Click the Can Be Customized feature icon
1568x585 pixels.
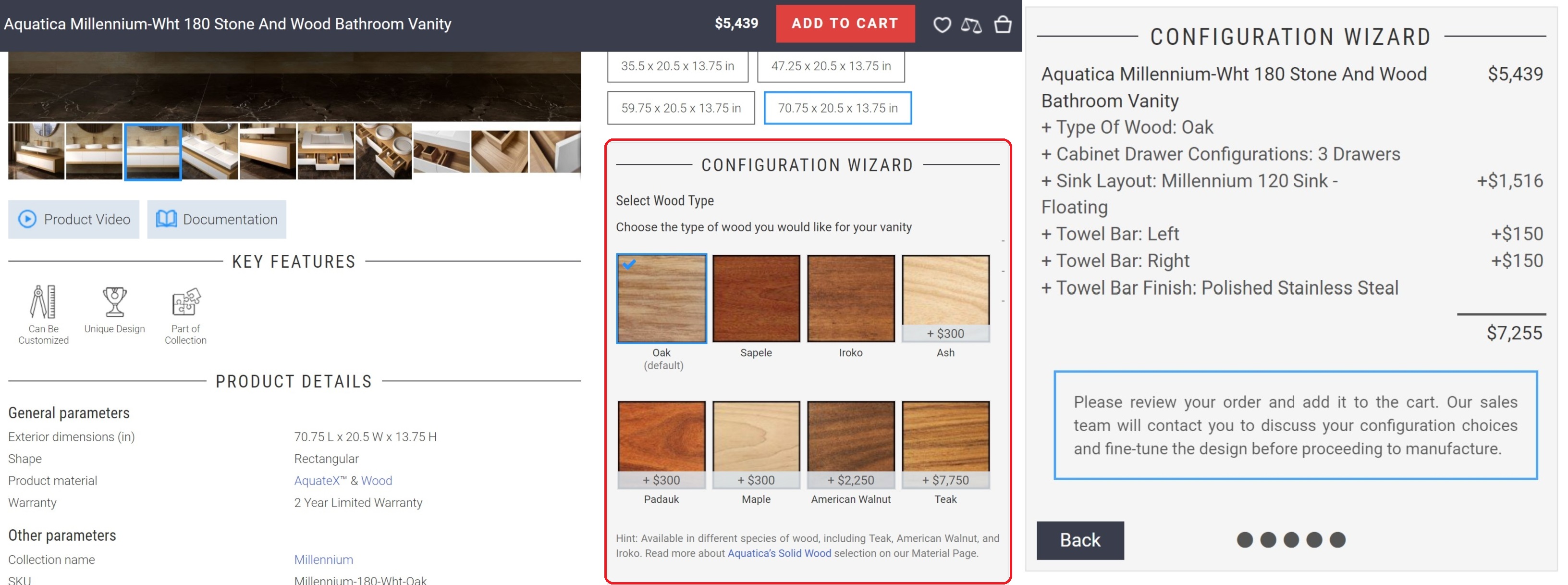click(43, 302)
